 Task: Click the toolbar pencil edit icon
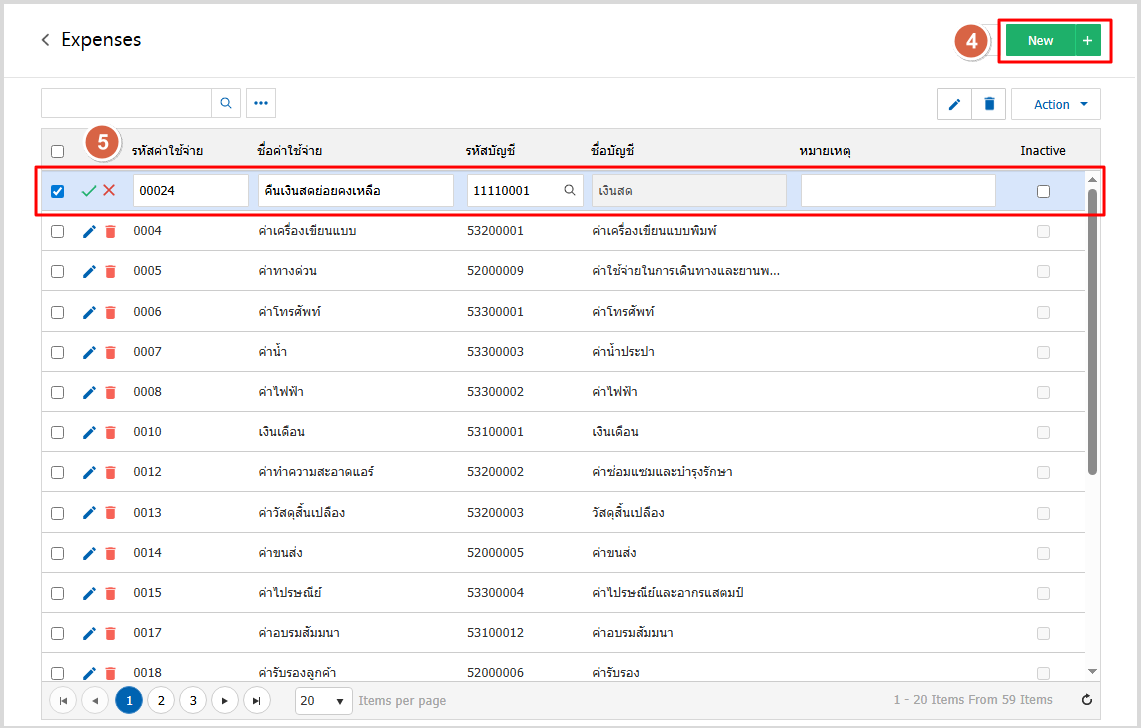pyautogui.click(x=954, y=104)
